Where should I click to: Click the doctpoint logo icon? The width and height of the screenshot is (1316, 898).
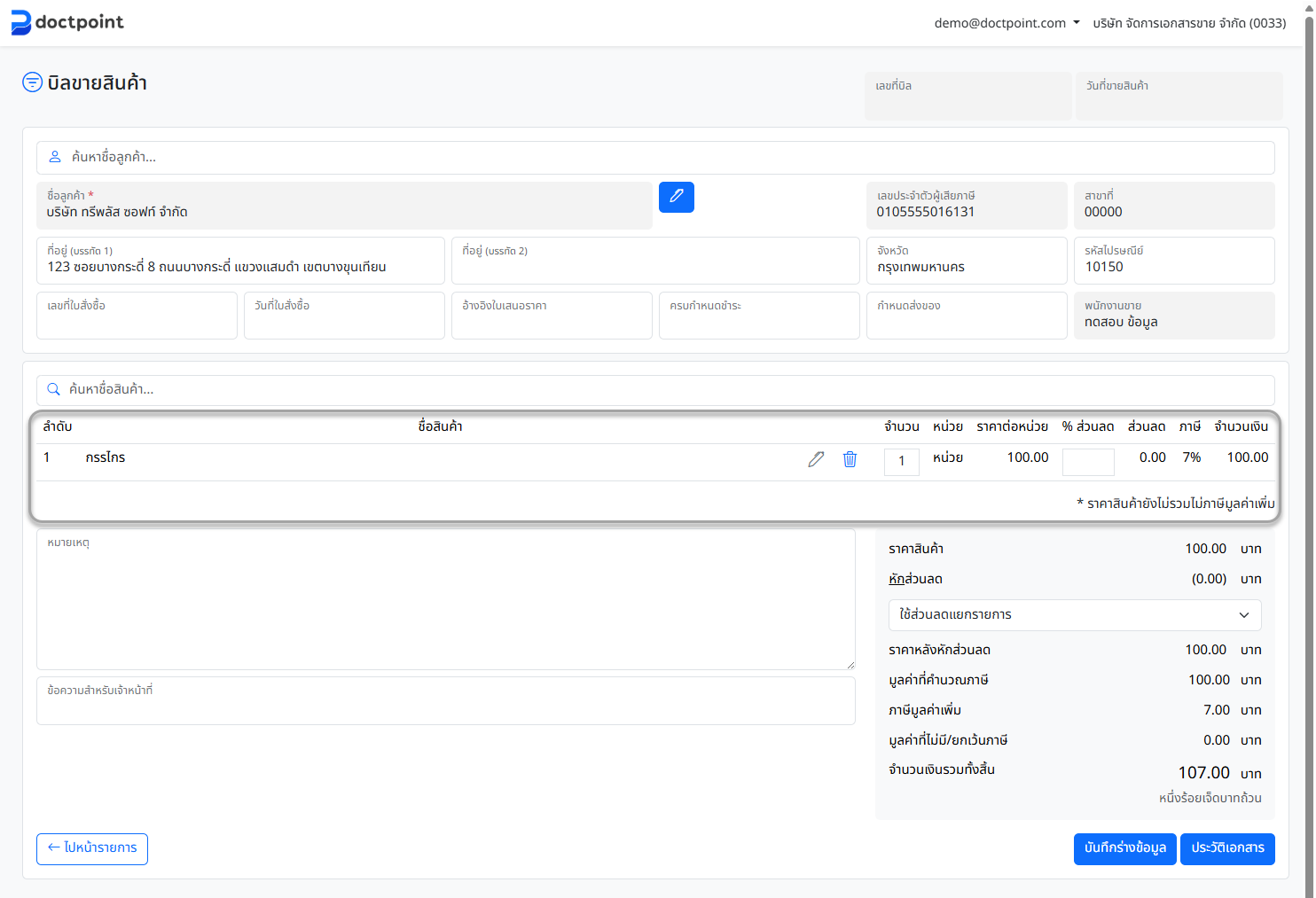point(20,22)
